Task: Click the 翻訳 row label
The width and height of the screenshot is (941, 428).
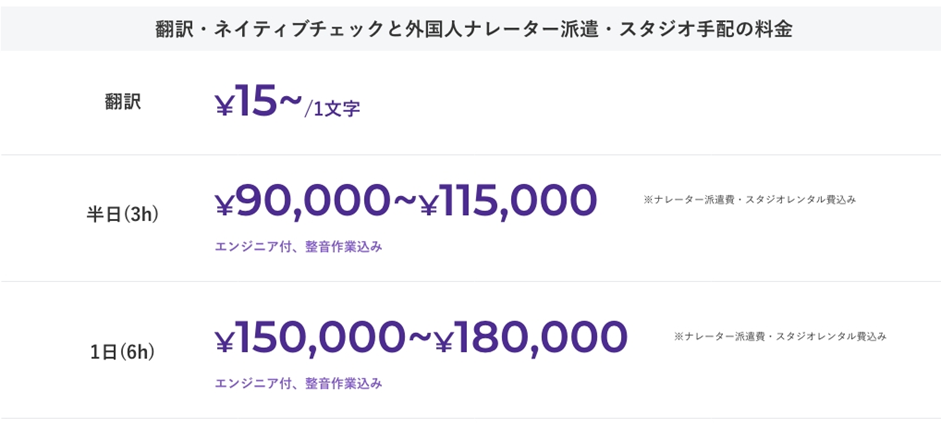Action: [123, 102]
